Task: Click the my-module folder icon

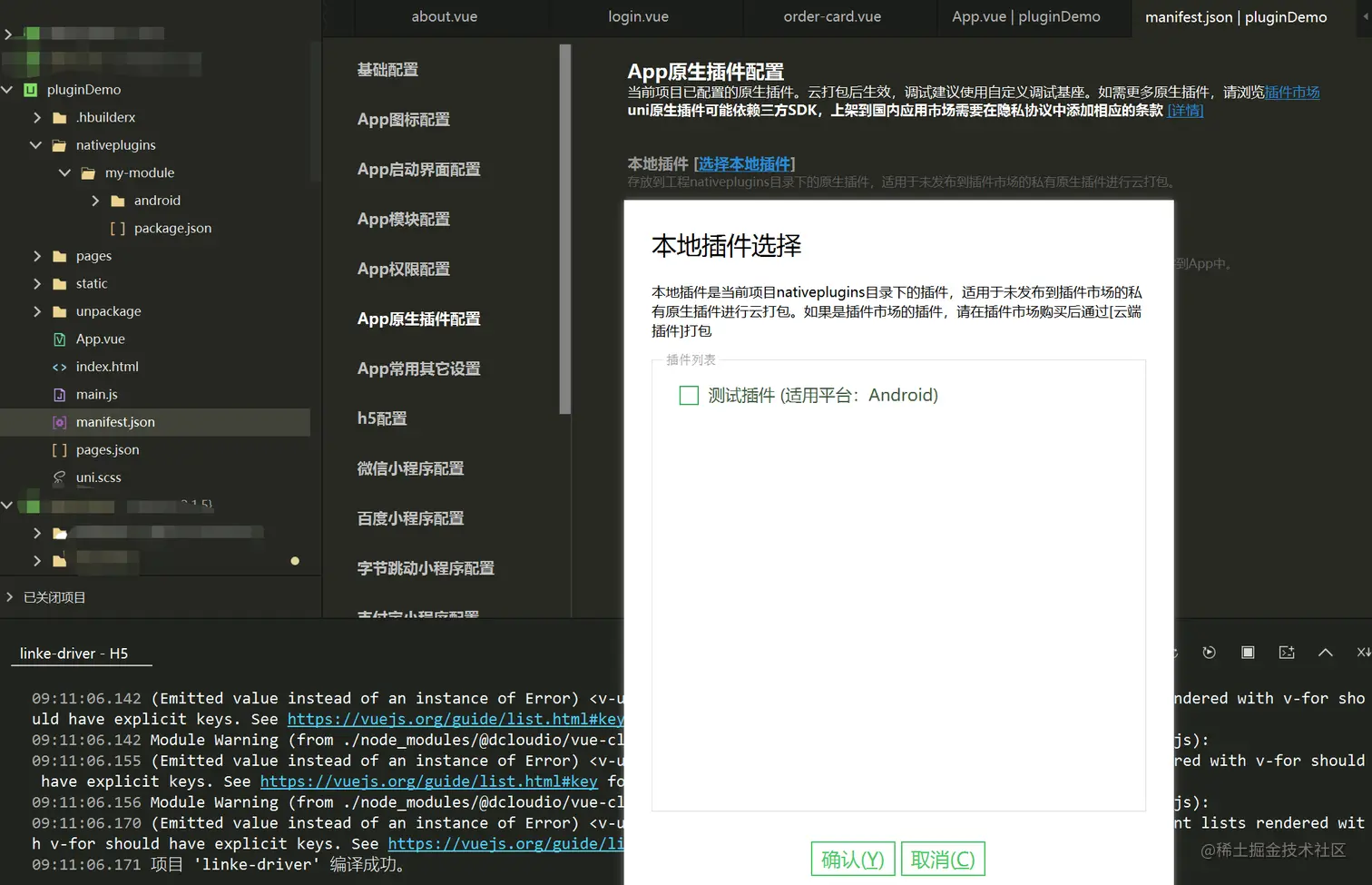Action: (x=89, y=173)
